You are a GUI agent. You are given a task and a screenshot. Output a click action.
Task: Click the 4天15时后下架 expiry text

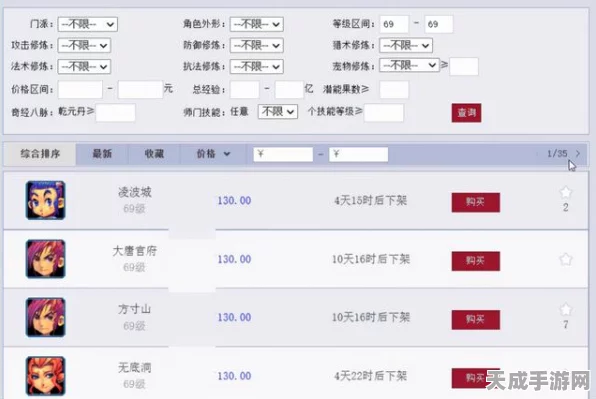[371, 201]
